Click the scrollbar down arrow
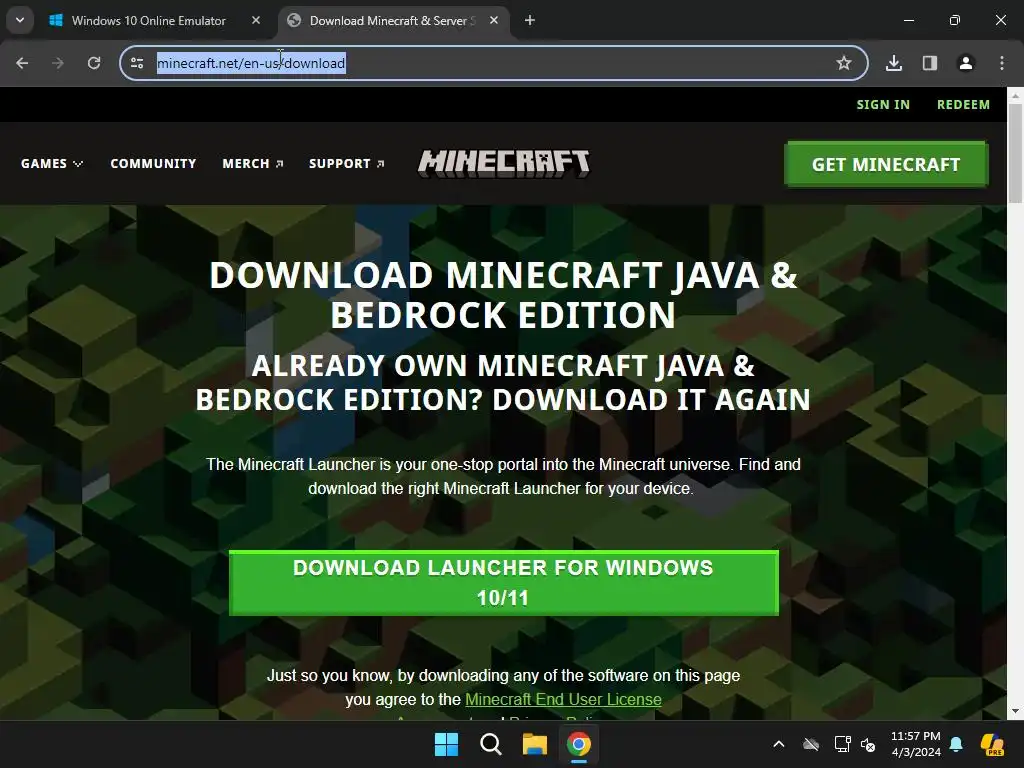 [x=1016, y=711]
